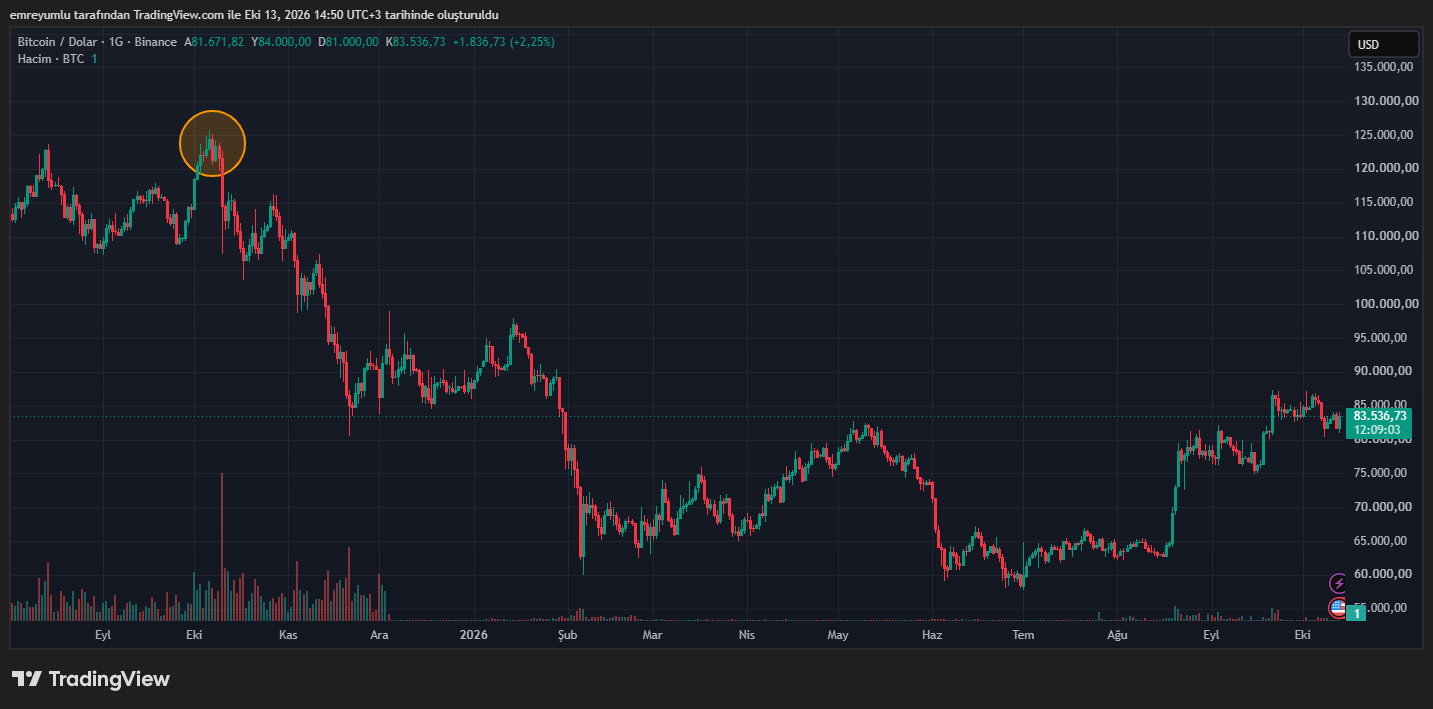Click the Tem month label on time axis
Screen dimensions: 1433x709
pyautogui.click(x=1023, y=635)
